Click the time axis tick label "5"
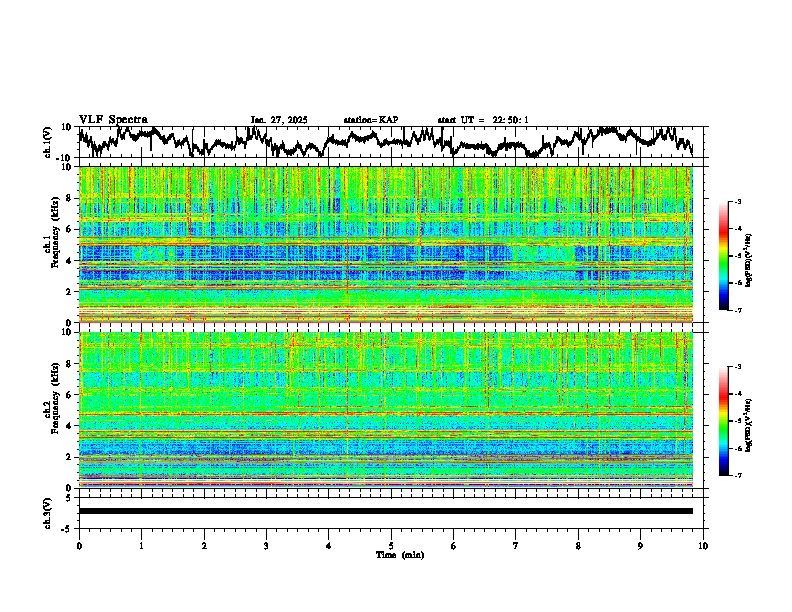Viewport: 792px width, 612px height. [x=391, y=546]
